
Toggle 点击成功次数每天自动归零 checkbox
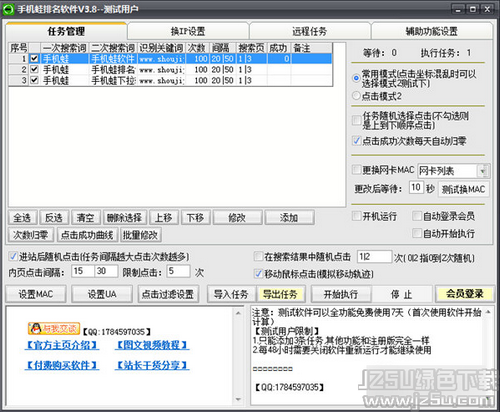tap(357, 141)
